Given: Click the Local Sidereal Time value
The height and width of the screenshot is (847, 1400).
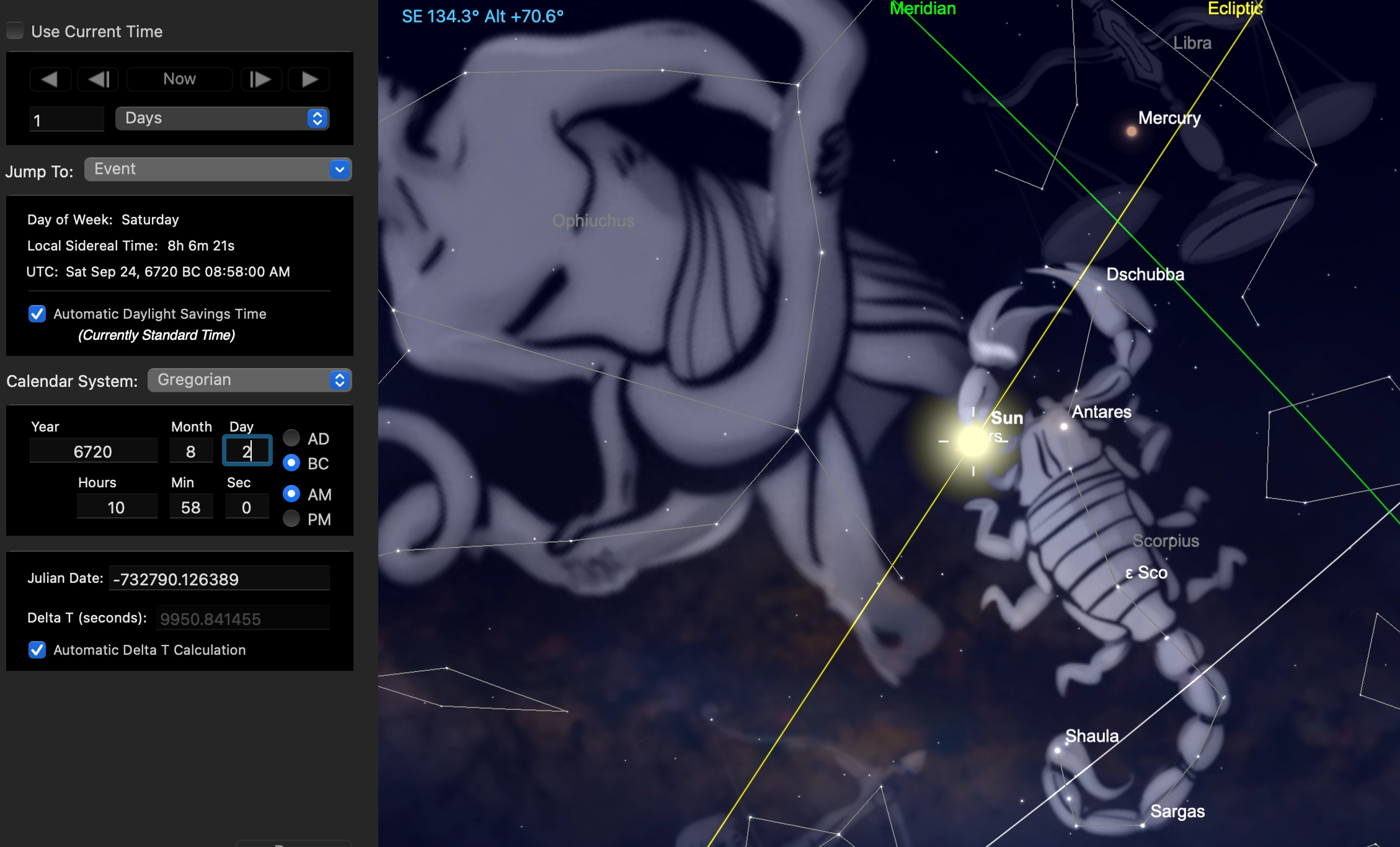Looking at the screenshot, I should point(201,246).
